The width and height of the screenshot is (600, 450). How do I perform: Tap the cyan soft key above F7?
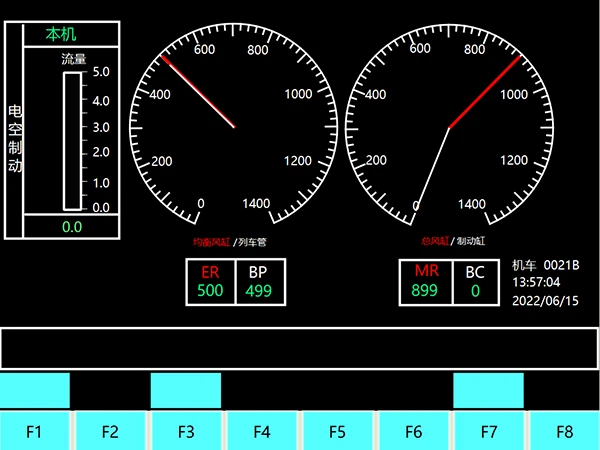click(488, 390)
